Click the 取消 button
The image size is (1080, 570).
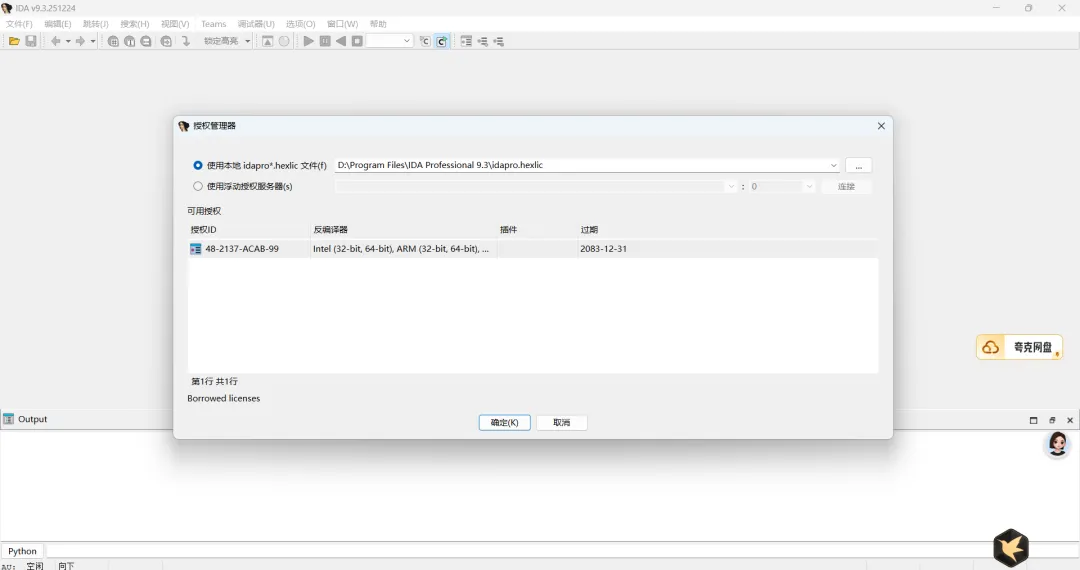tap(562, 423)
